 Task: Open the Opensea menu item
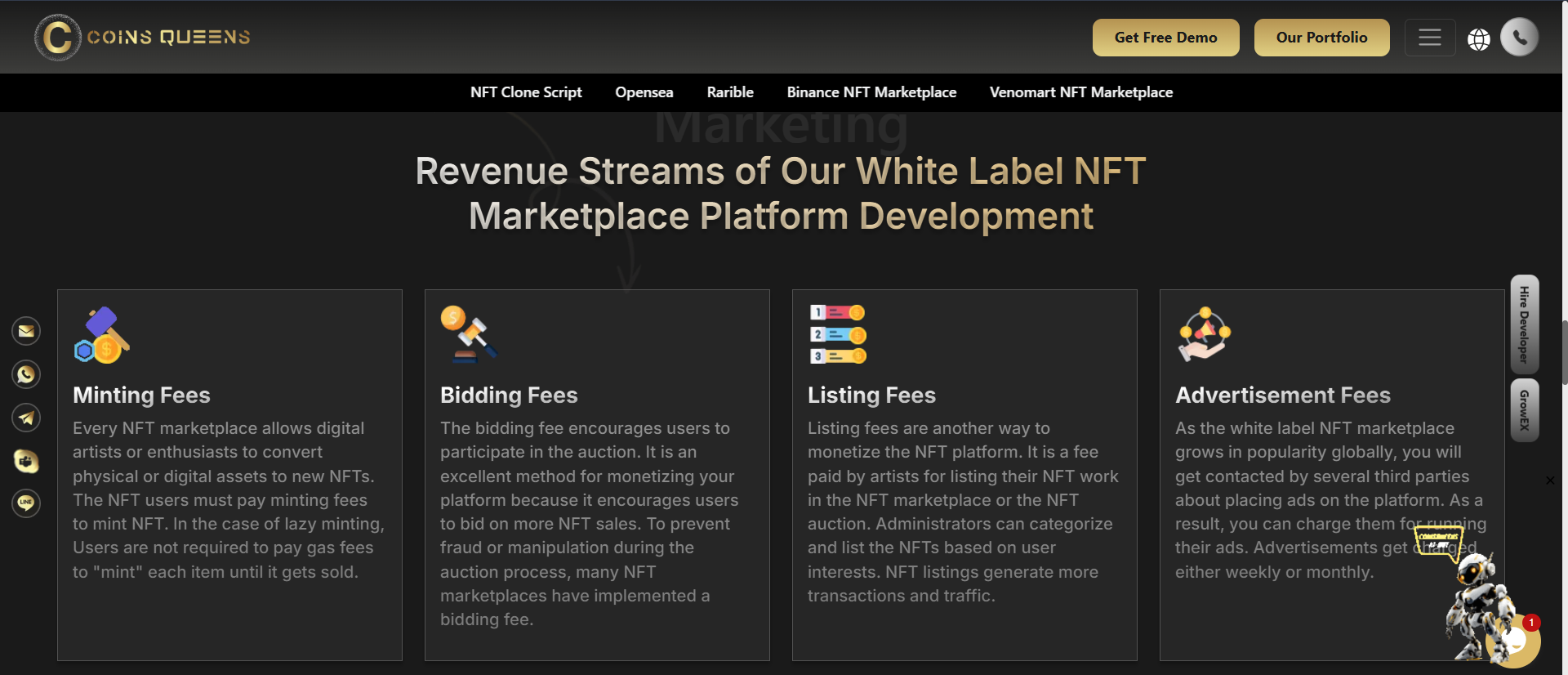click(x=644, y=92)
